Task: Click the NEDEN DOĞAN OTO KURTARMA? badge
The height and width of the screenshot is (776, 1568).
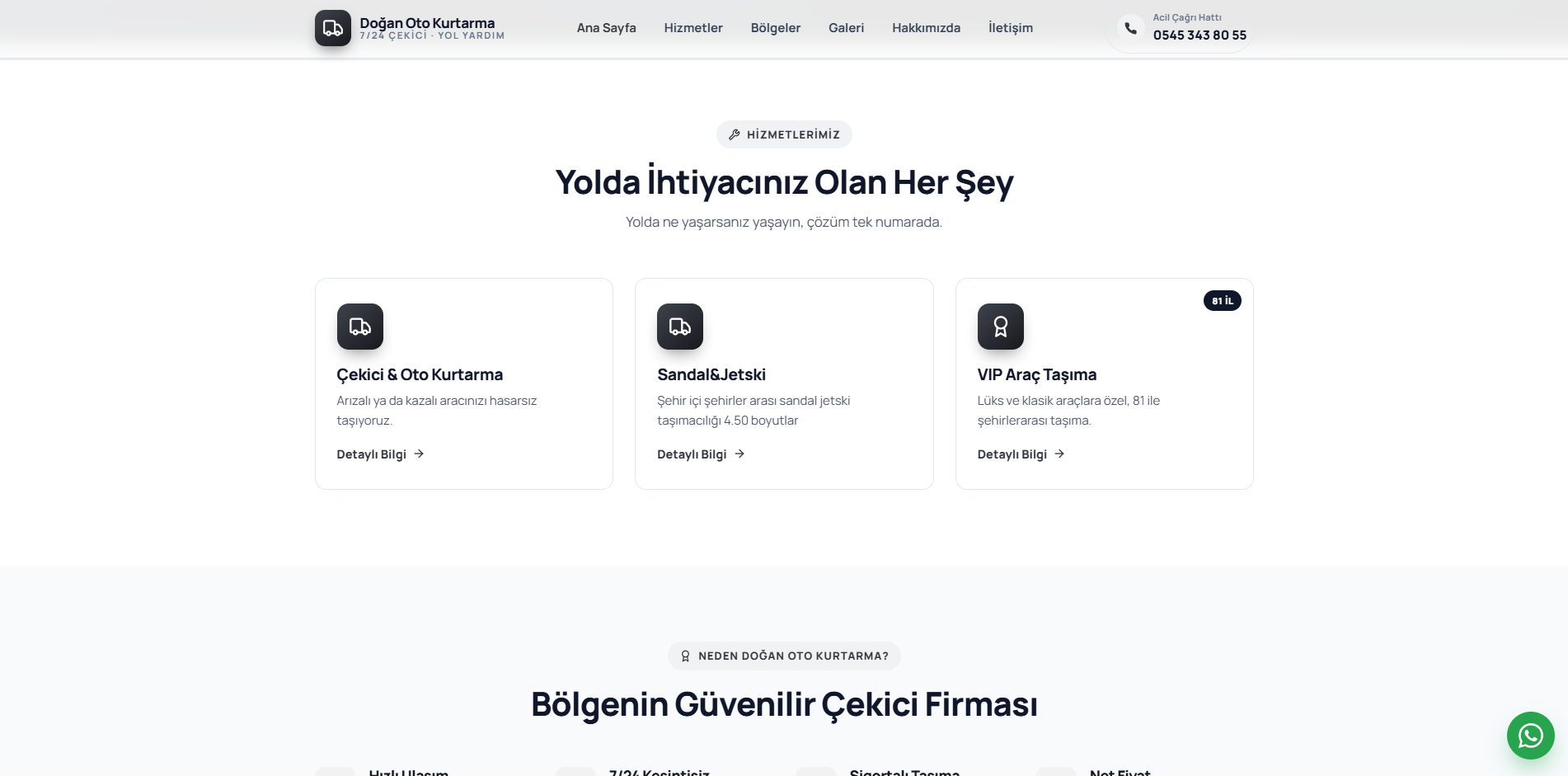Action: (x=784, y=656)
